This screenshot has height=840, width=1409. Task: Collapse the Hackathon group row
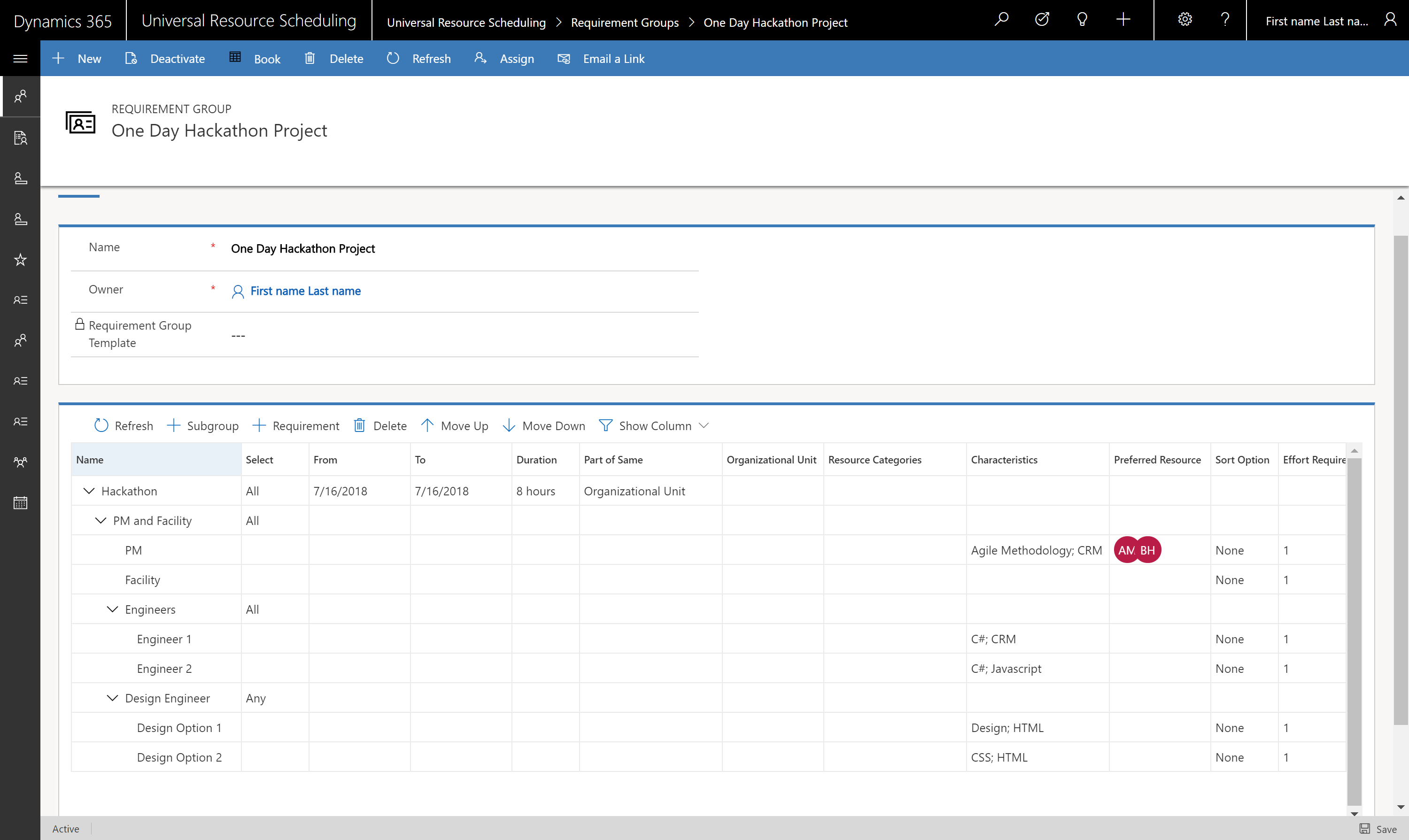89,491
